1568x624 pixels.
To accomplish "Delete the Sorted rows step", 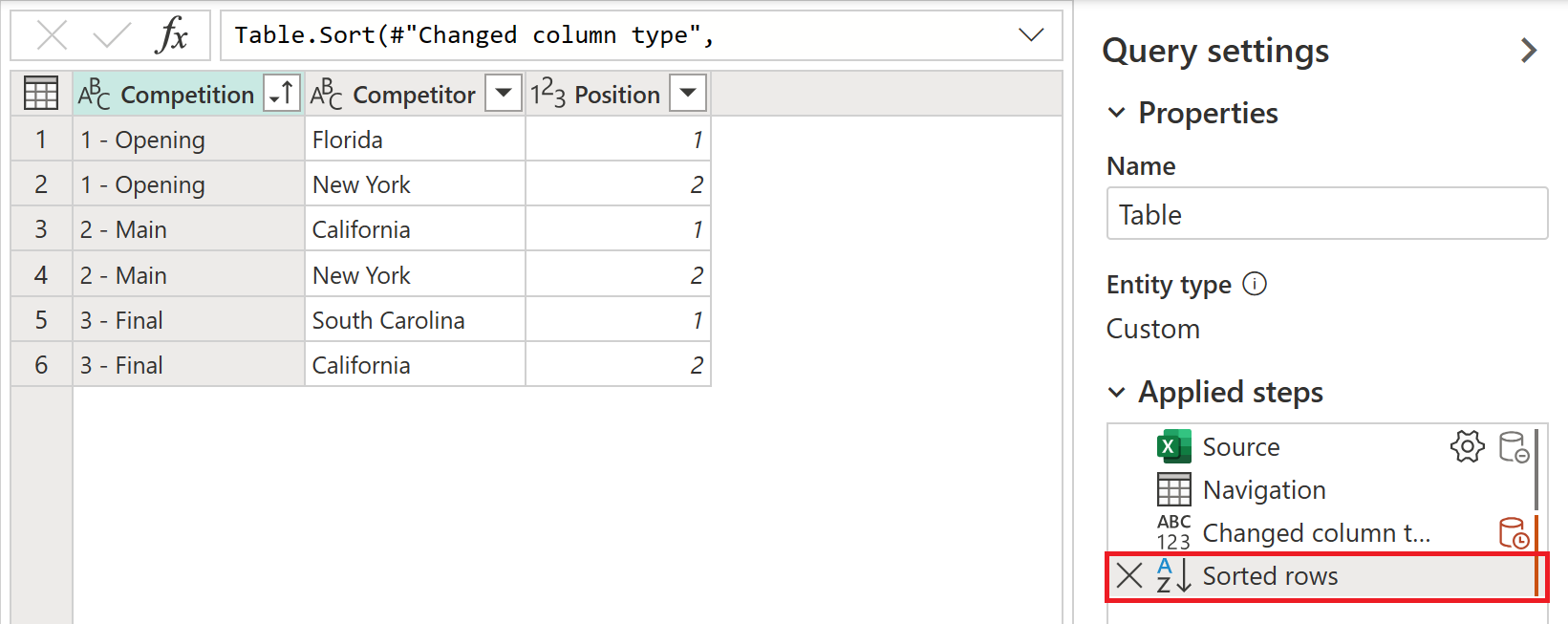I will click(x=1129, y=575).
